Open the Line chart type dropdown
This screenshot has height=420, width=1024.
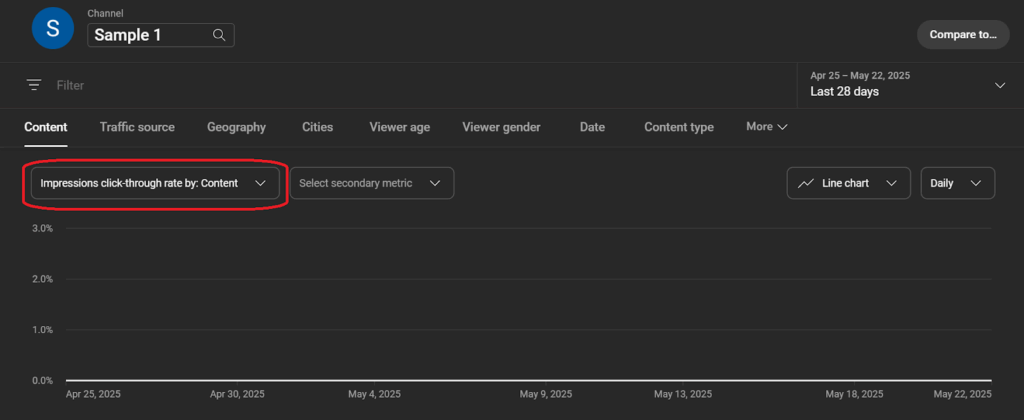(x=848, y=184)
